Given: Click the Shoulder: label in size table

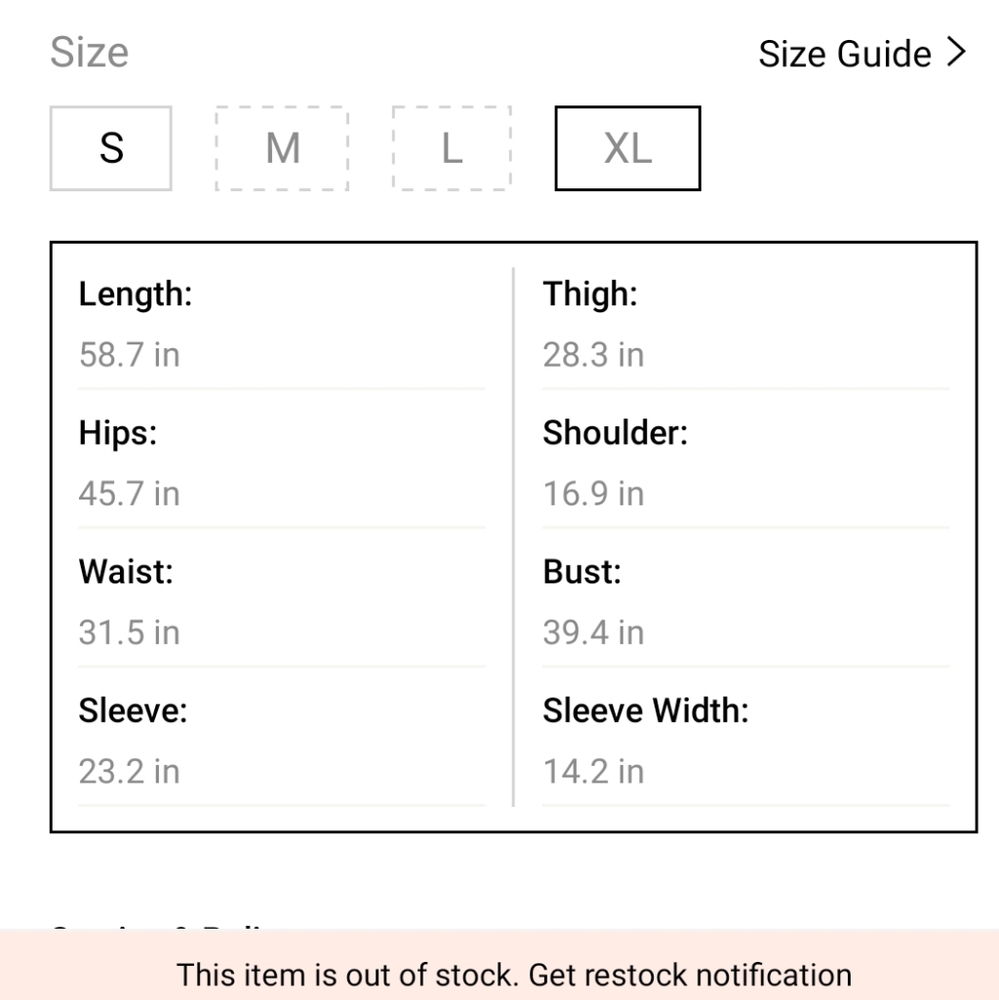Looking at the screenshot, I should tap(615, 433).
